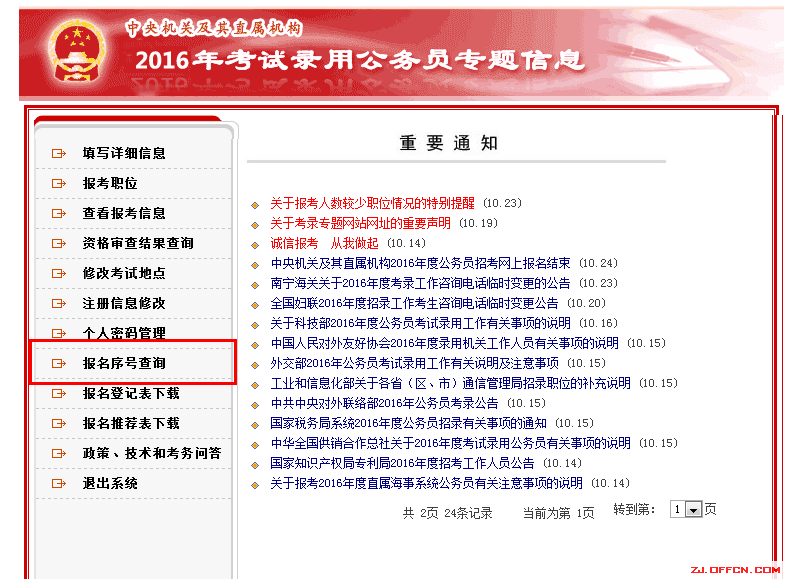Screen dimensions: 786x579
Task: Open 个人密码管理 in the sidebar
Action: click(124, 333)
